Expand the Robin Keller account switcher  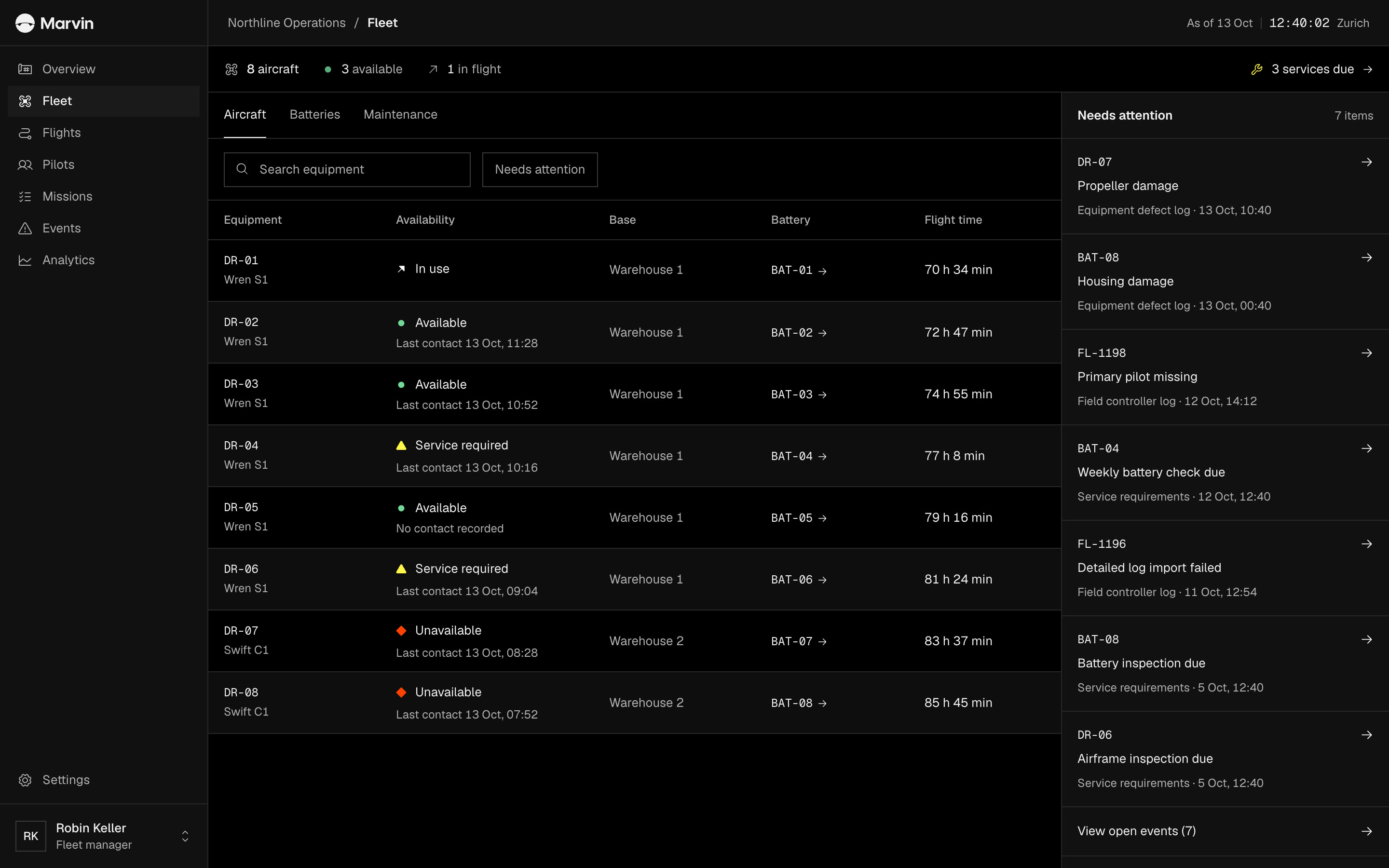[x=185, y=836]
